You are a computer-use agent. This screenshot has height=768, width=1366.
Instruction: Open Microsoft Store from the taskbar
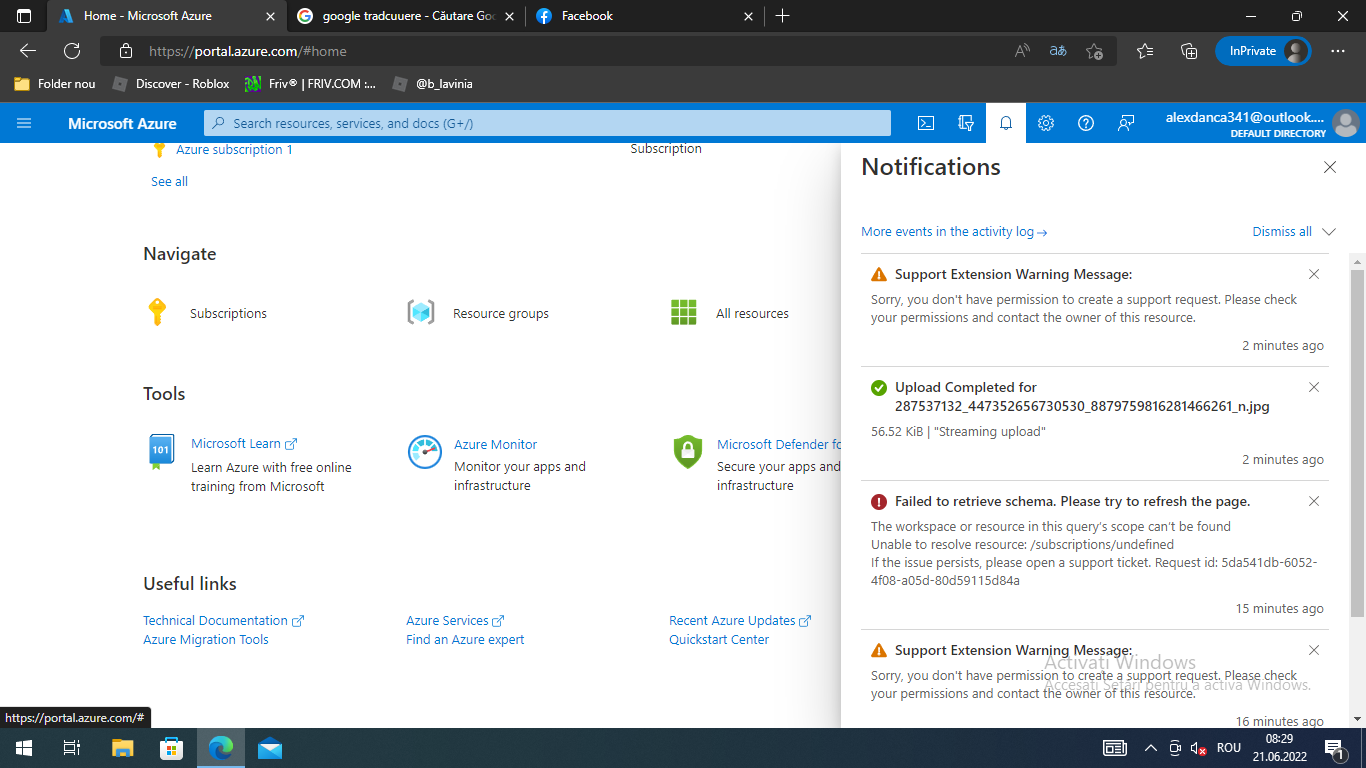click(171, 748)
